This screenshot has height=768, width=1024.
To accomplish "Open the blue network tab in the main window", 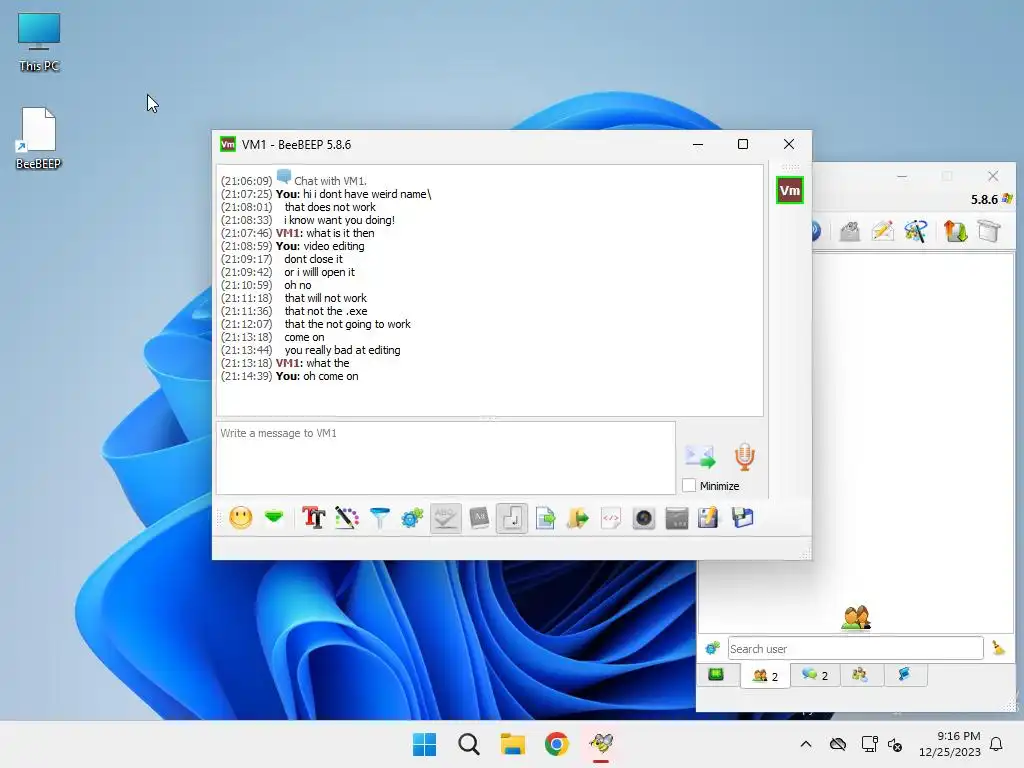I will [904, 675].
